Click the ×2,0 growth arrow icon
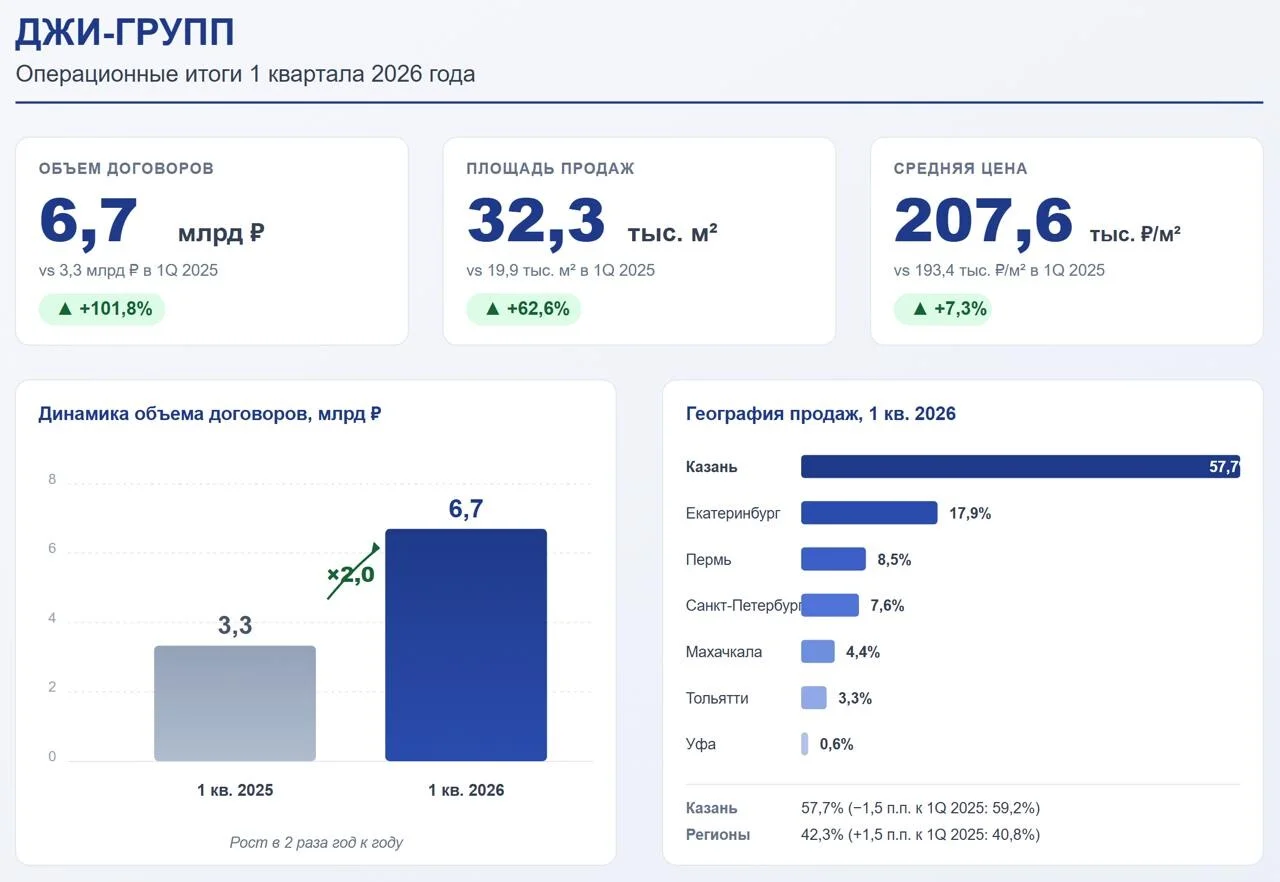The width and height of the screenshot is (1280, 882). point(352,572)
